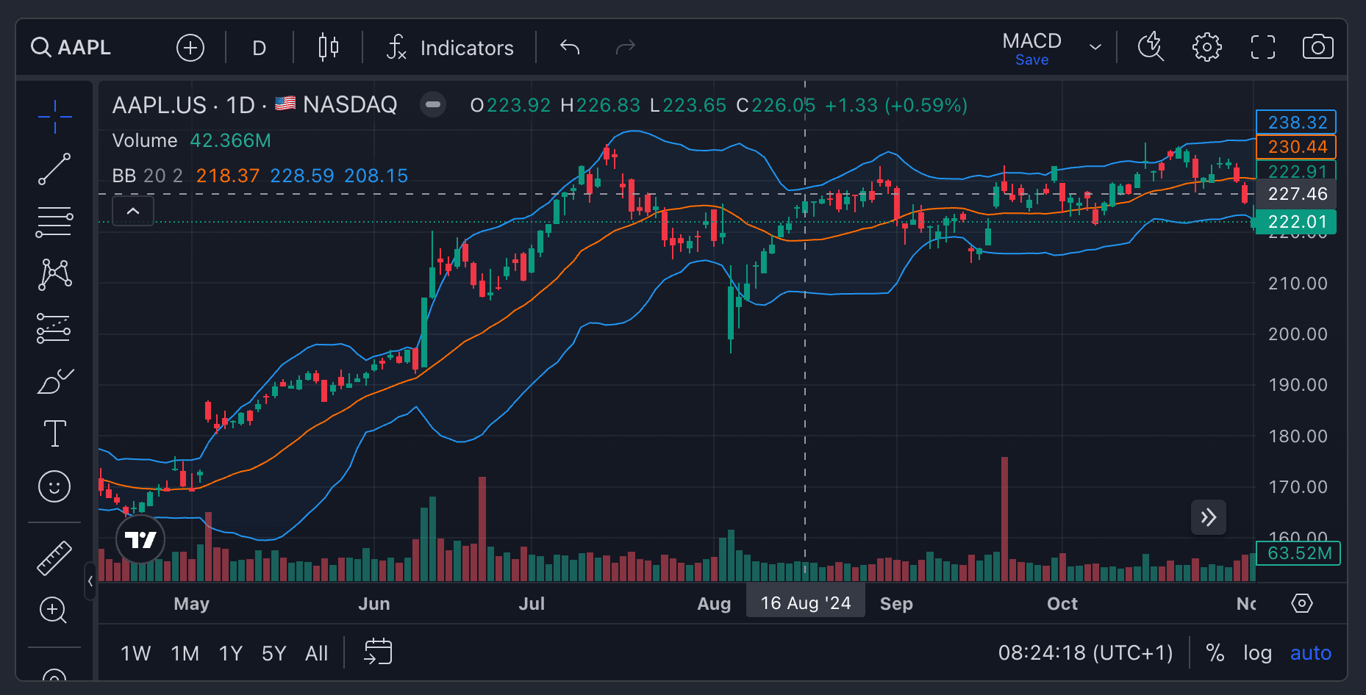Toggle auto scale mode
This screenshot has height=695, width=1366.
pos(1310,653)
